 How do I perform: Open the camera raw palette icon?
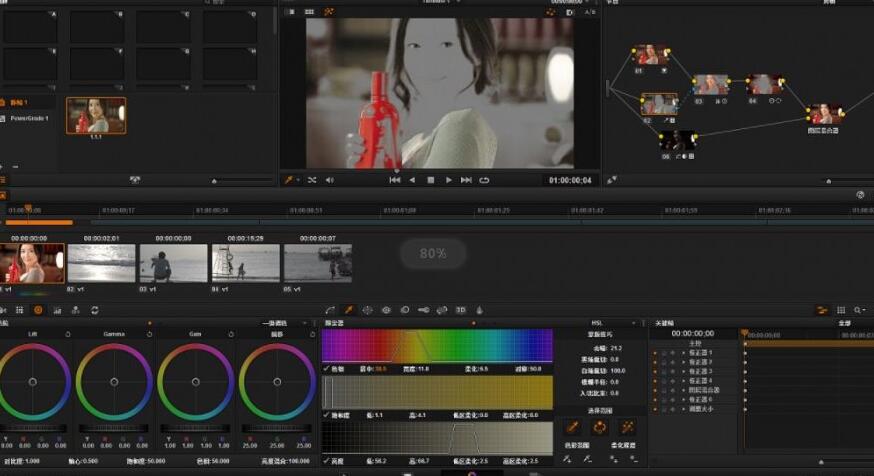(2, 310)
